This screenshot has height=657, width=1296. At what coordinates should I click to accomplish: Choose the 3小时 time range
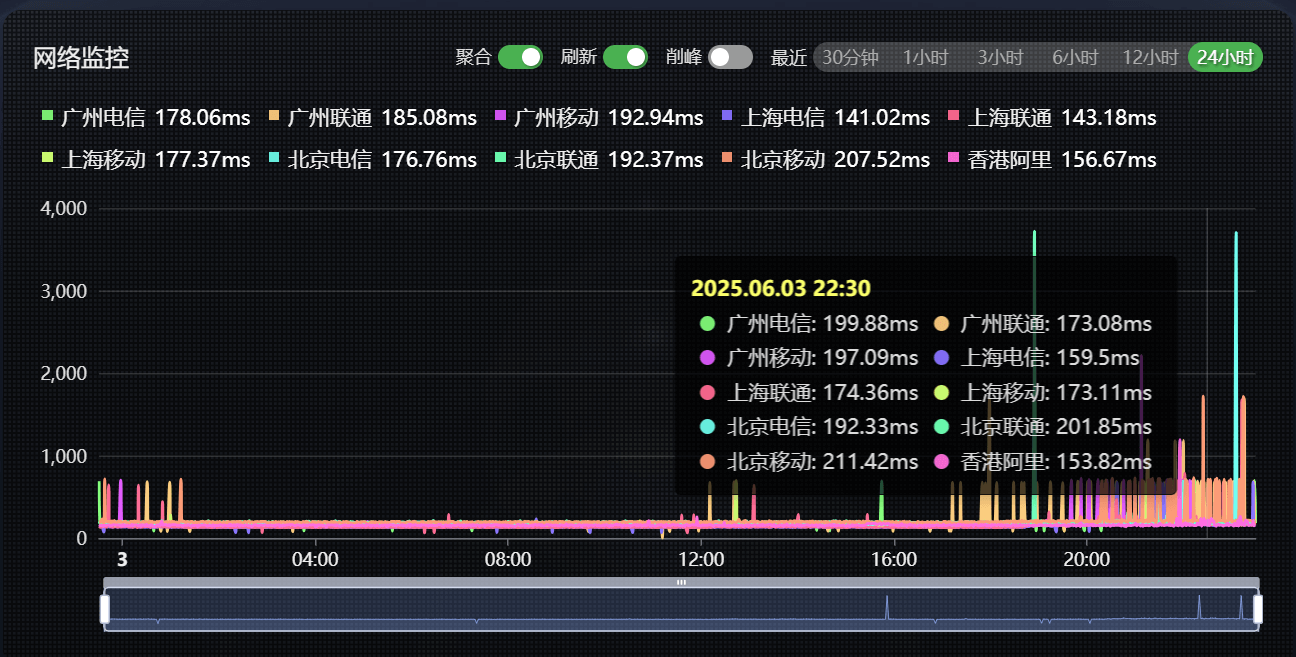tap(1000, 57)
